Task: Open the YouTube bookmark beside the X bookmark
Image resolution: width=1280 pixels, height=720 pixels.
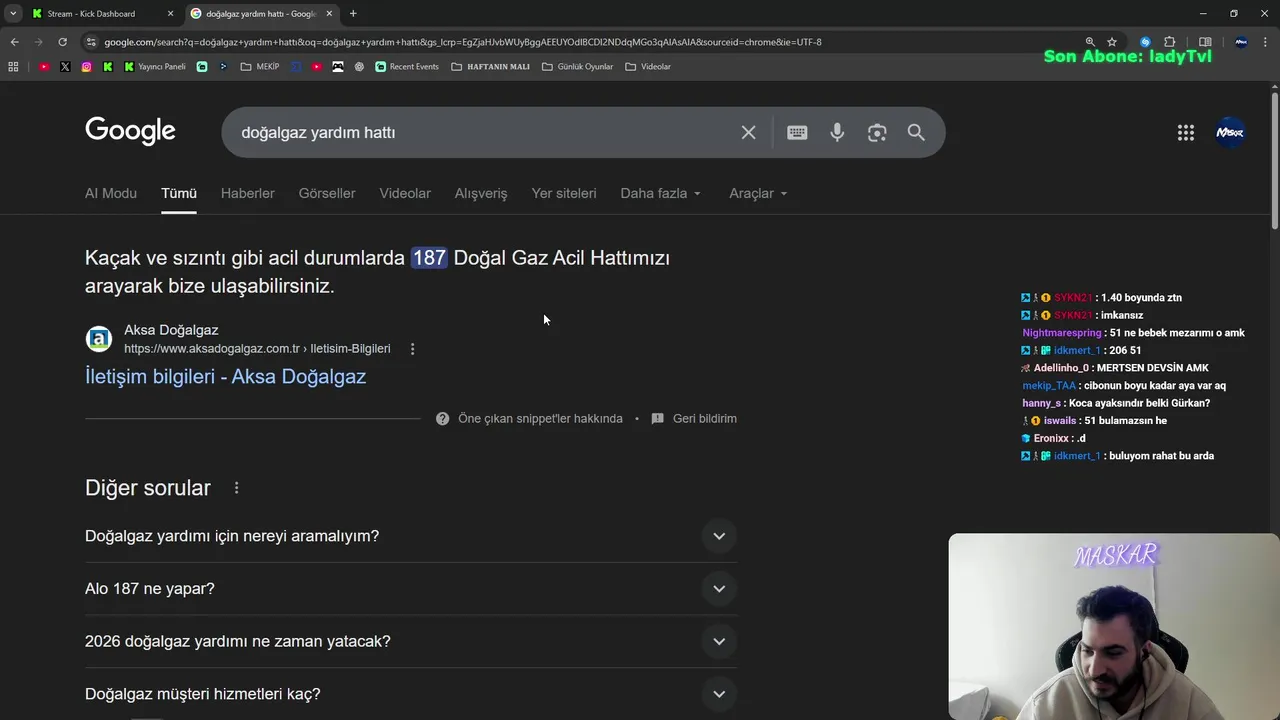Action: point(44,67)
